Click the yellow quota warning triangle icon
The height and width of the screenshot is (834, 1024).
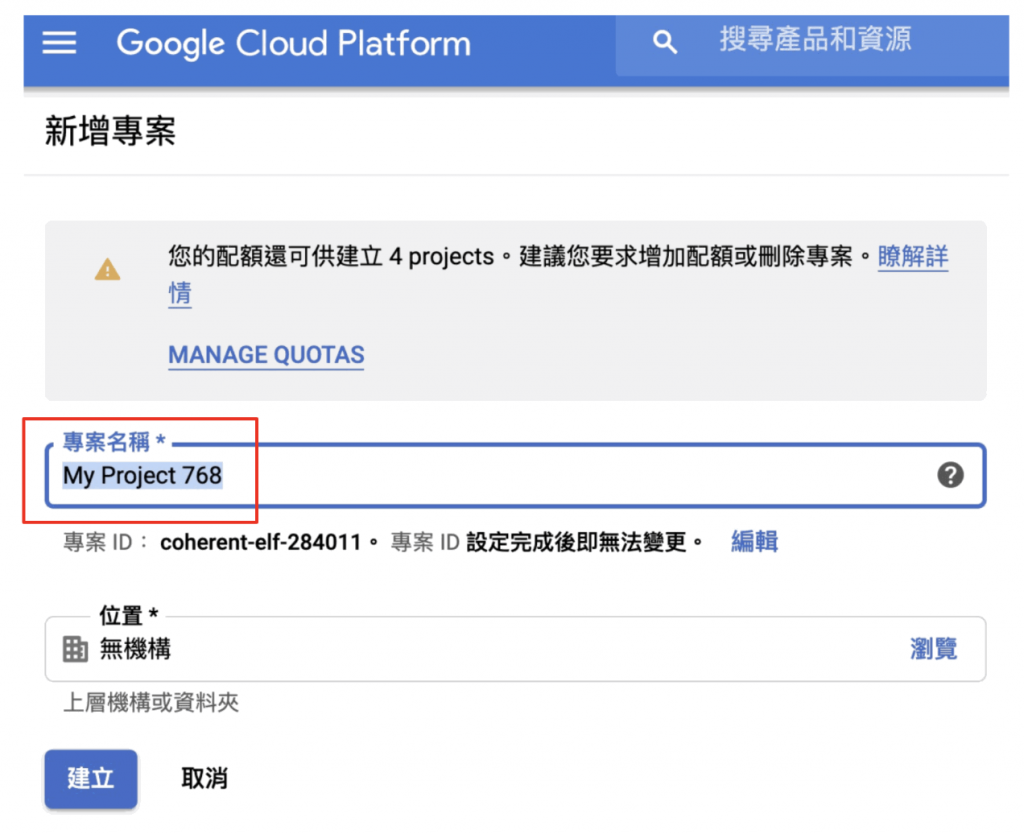coord(108,269)
